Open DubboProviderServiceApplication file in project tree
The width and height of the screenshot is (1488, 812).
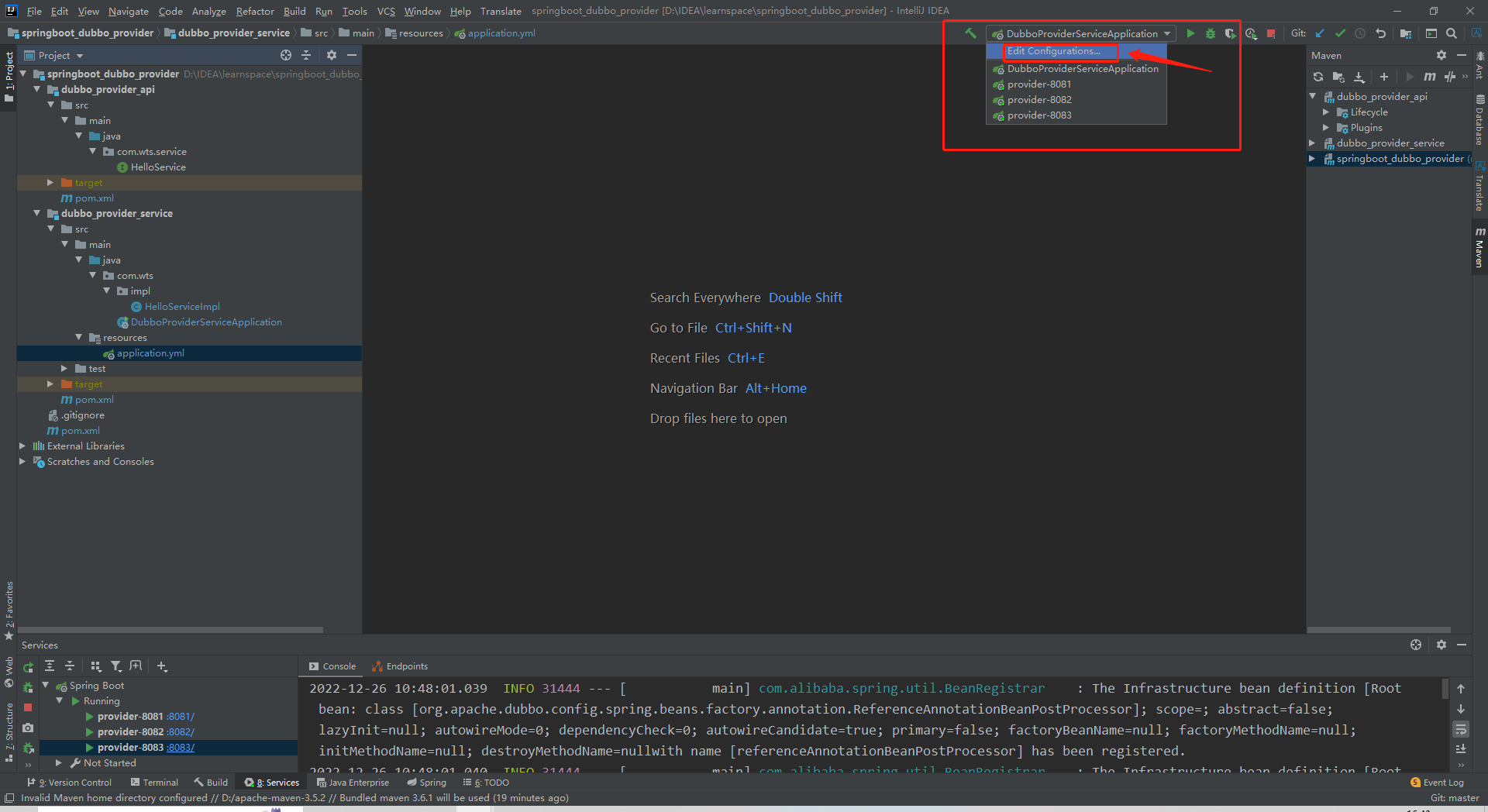(x=206, y=322)
